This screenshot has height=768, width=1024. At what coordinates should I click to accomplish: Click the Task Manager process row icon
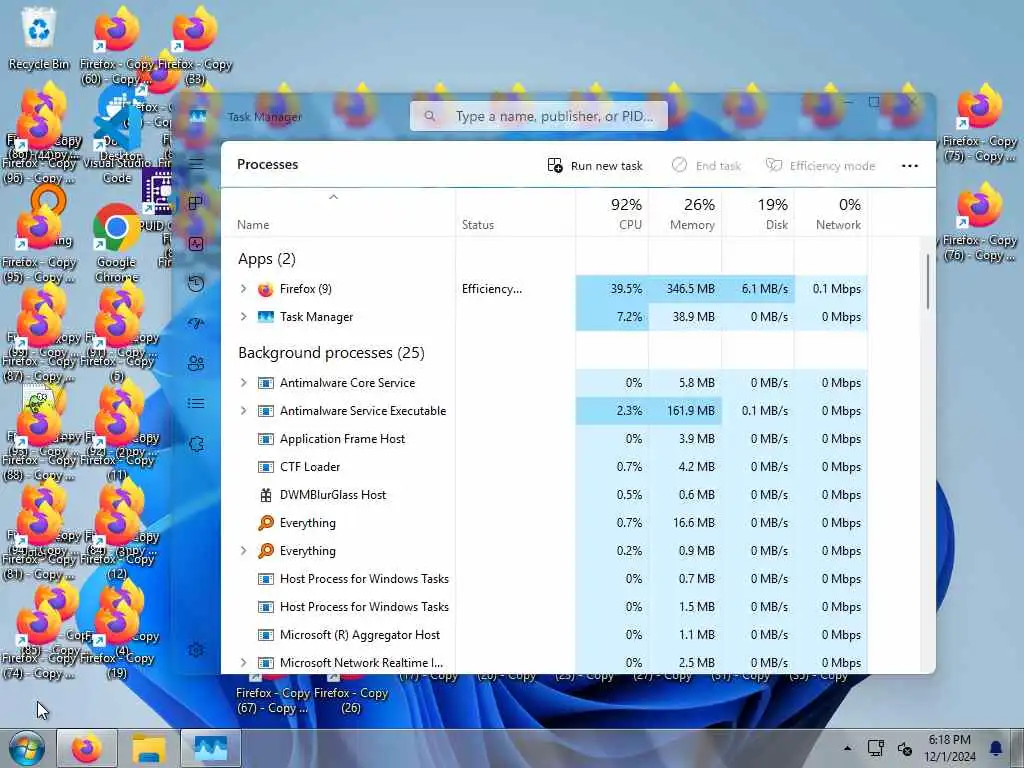pyautogui.click(x=265, y=317)
